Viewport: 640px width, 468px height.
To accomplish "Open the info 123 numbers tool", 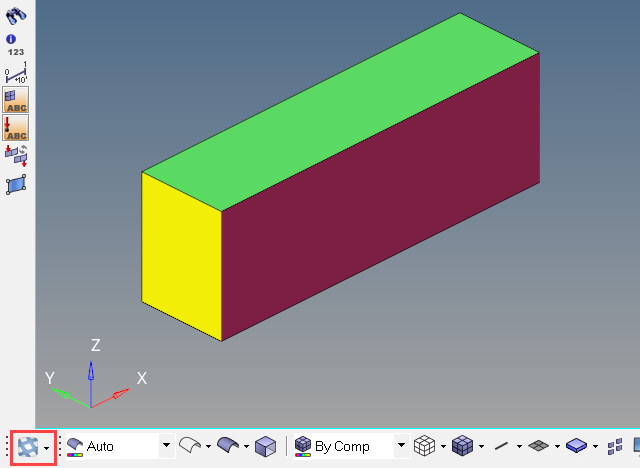I will [16, 45].
